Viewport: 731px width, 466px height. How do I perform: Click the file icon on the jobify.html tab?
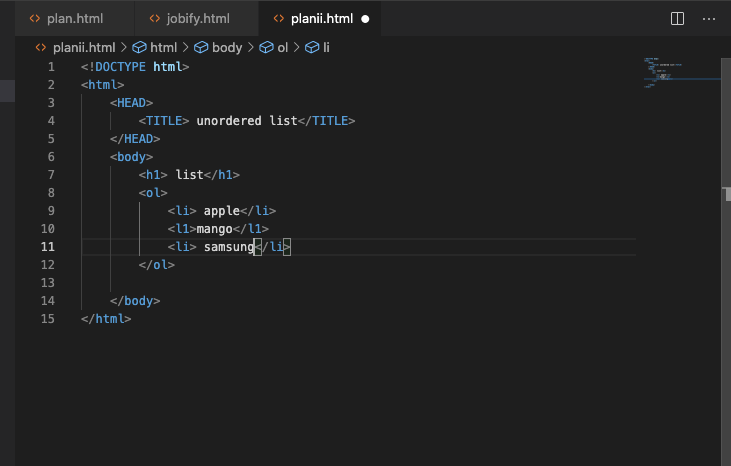[153, 19]
